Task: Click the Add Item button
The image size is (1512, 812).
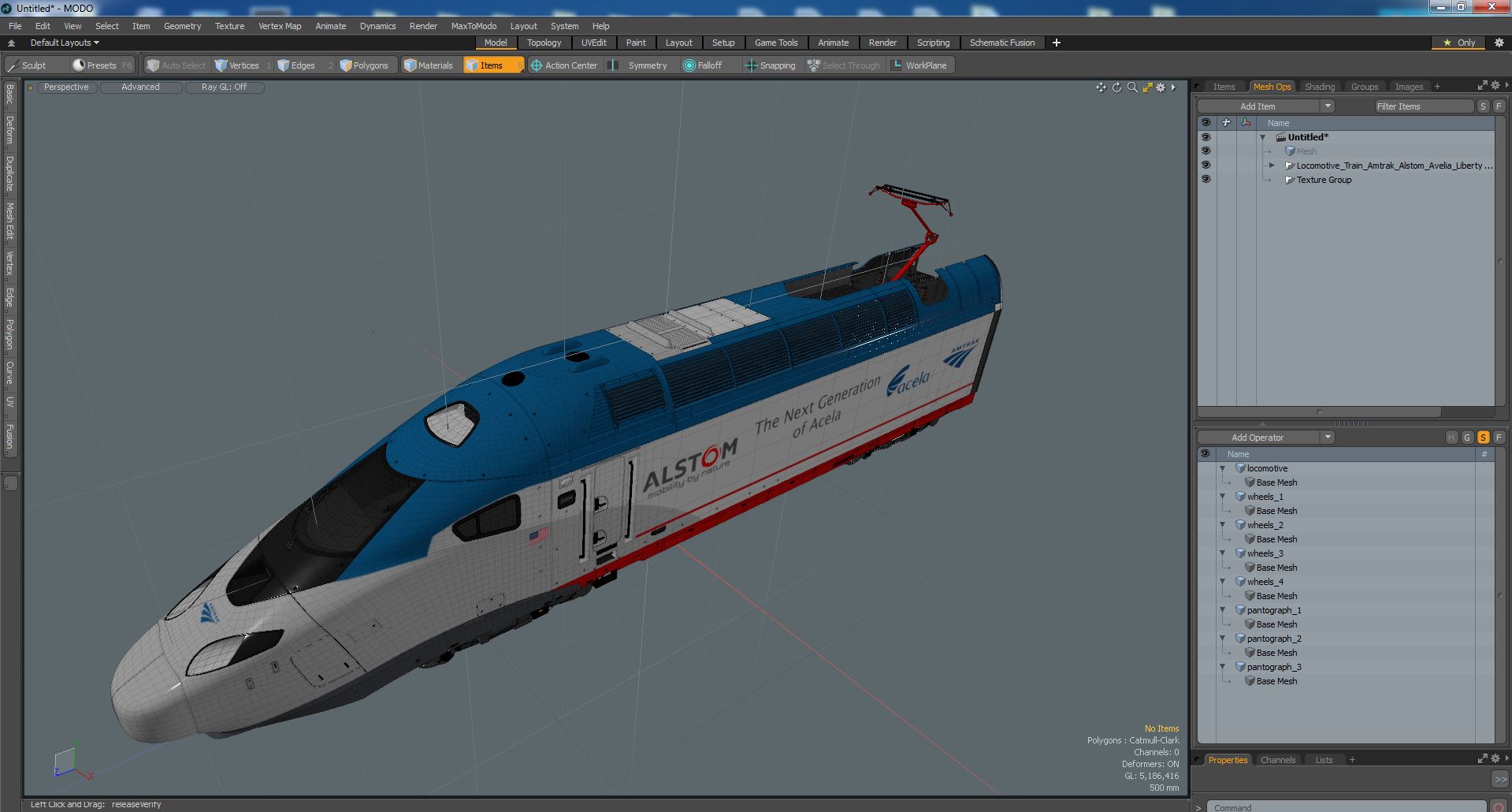Action: pos(1258,106)
